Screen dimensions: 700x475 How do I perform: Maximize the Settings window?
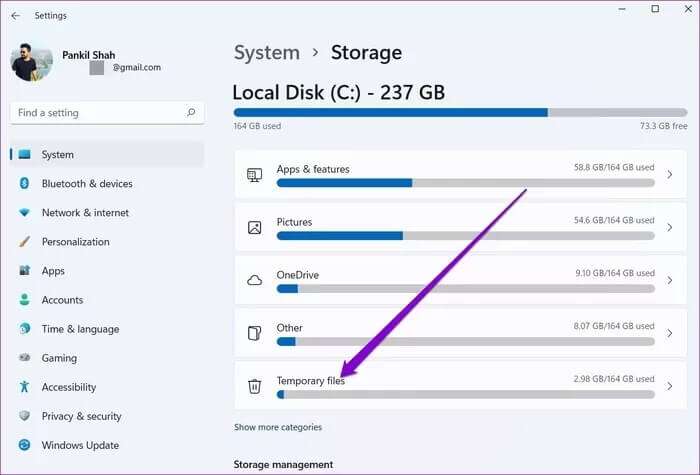(x=655, y=8)
